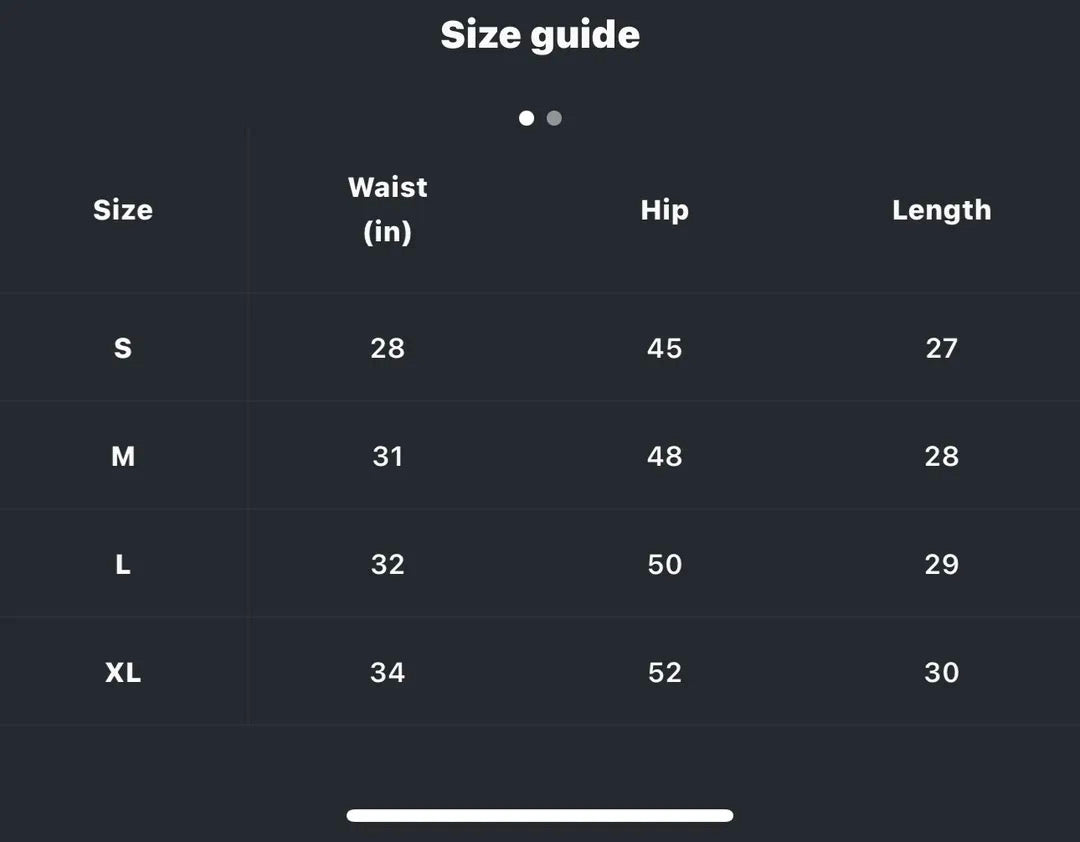Click the size L hip value 50

click(x=665, y=564)
